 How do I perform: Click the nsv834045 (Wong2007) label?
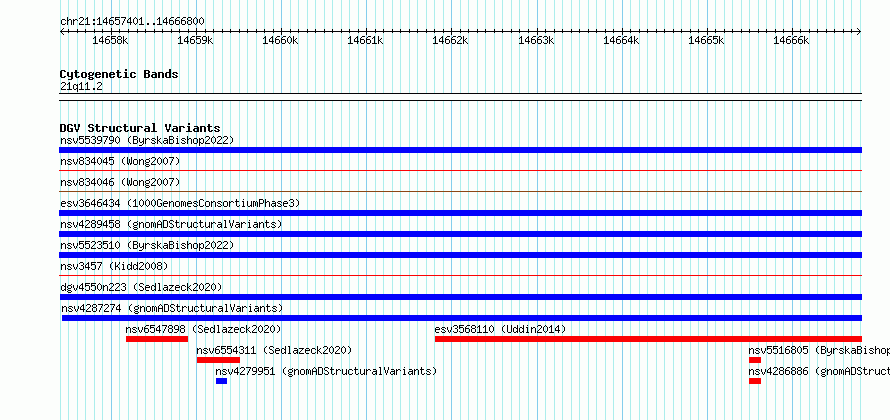pyautogui.click(x=120, y=161)
